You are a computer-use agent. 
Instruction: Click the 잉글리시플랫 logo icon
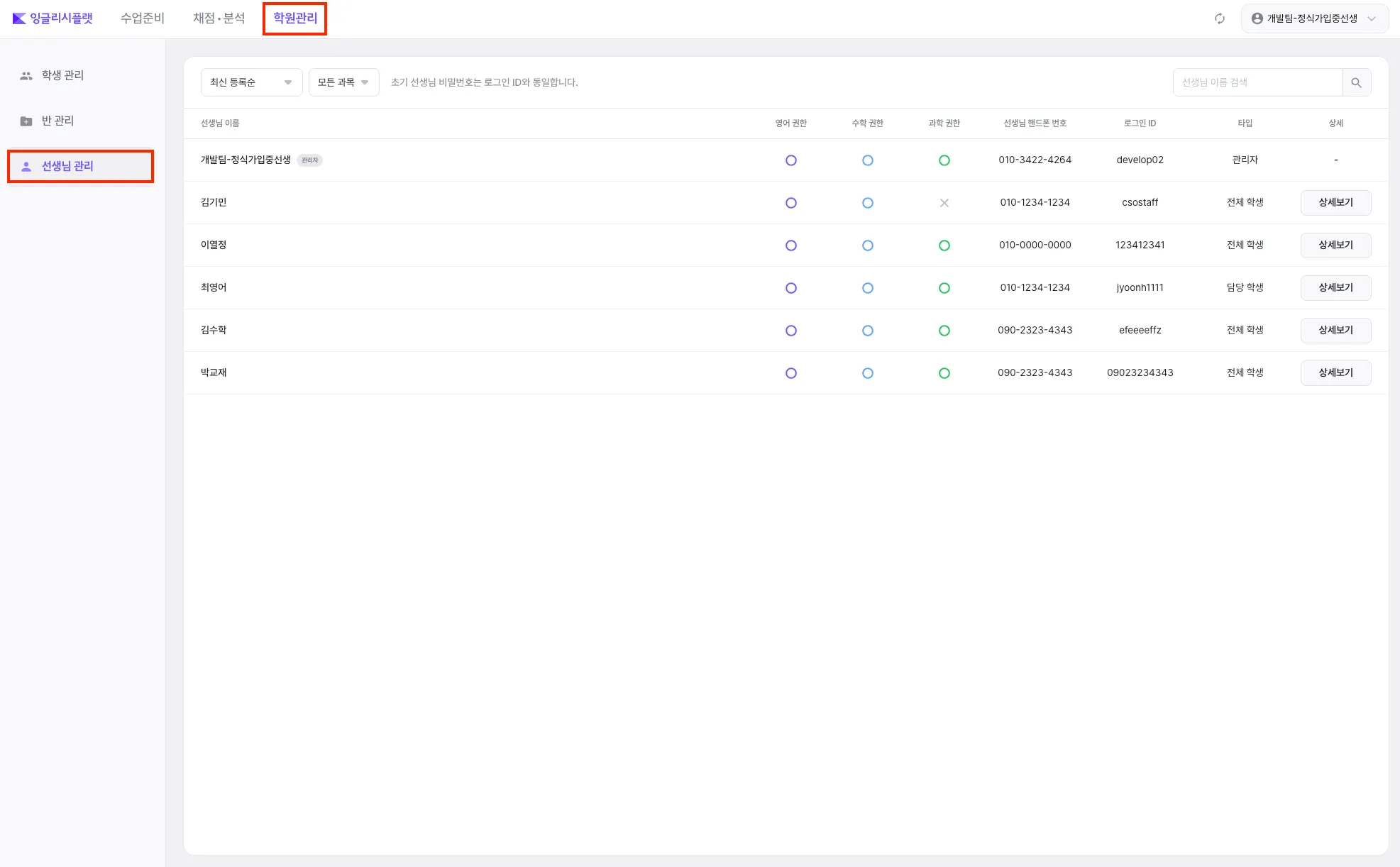tap(19, 18)
